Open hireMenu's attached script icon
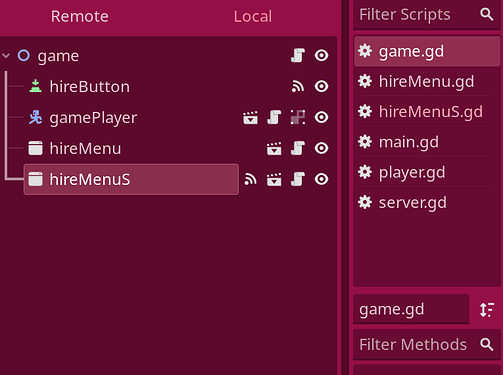 click(298, 148)
